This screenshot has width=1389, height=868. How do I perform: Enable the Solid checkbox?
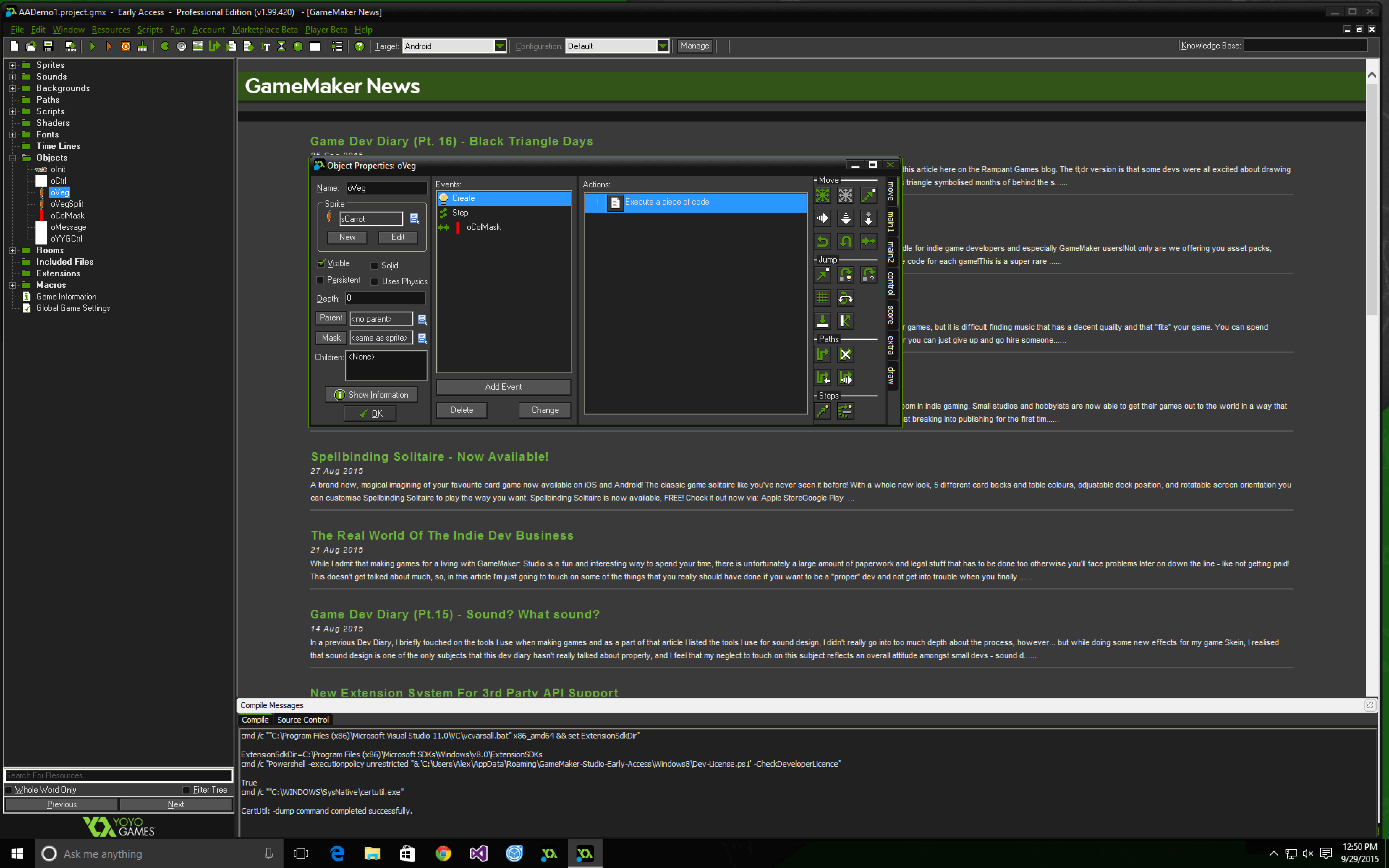[x=375, y=265]
